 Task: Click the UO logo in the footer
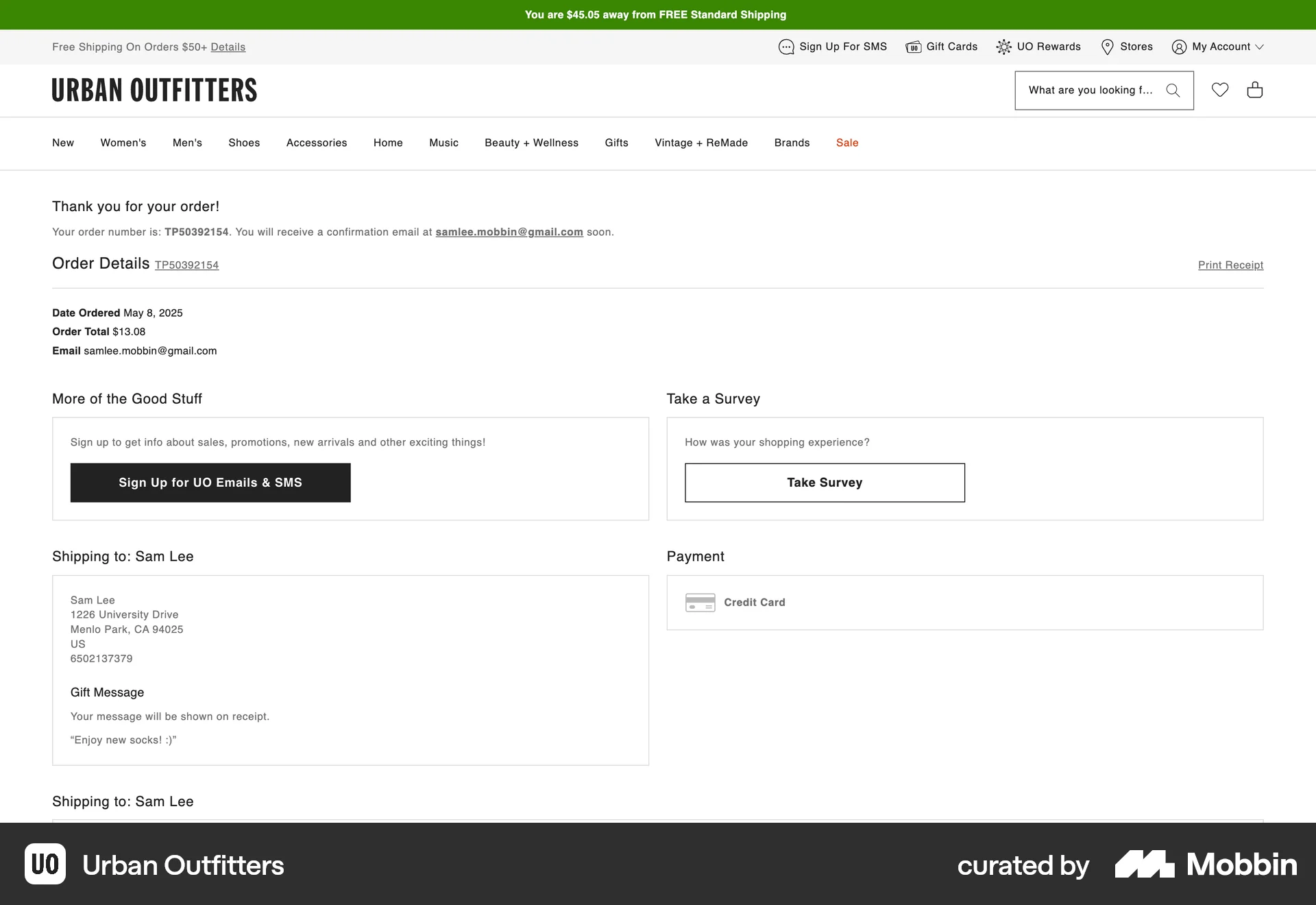(45, 865)
